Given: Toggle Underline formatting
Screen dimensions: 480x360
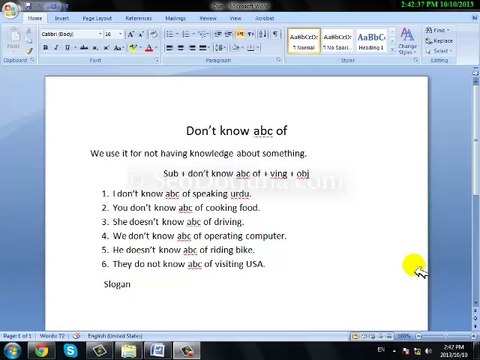Looking at the screenshot, I should tap(67, 48).
